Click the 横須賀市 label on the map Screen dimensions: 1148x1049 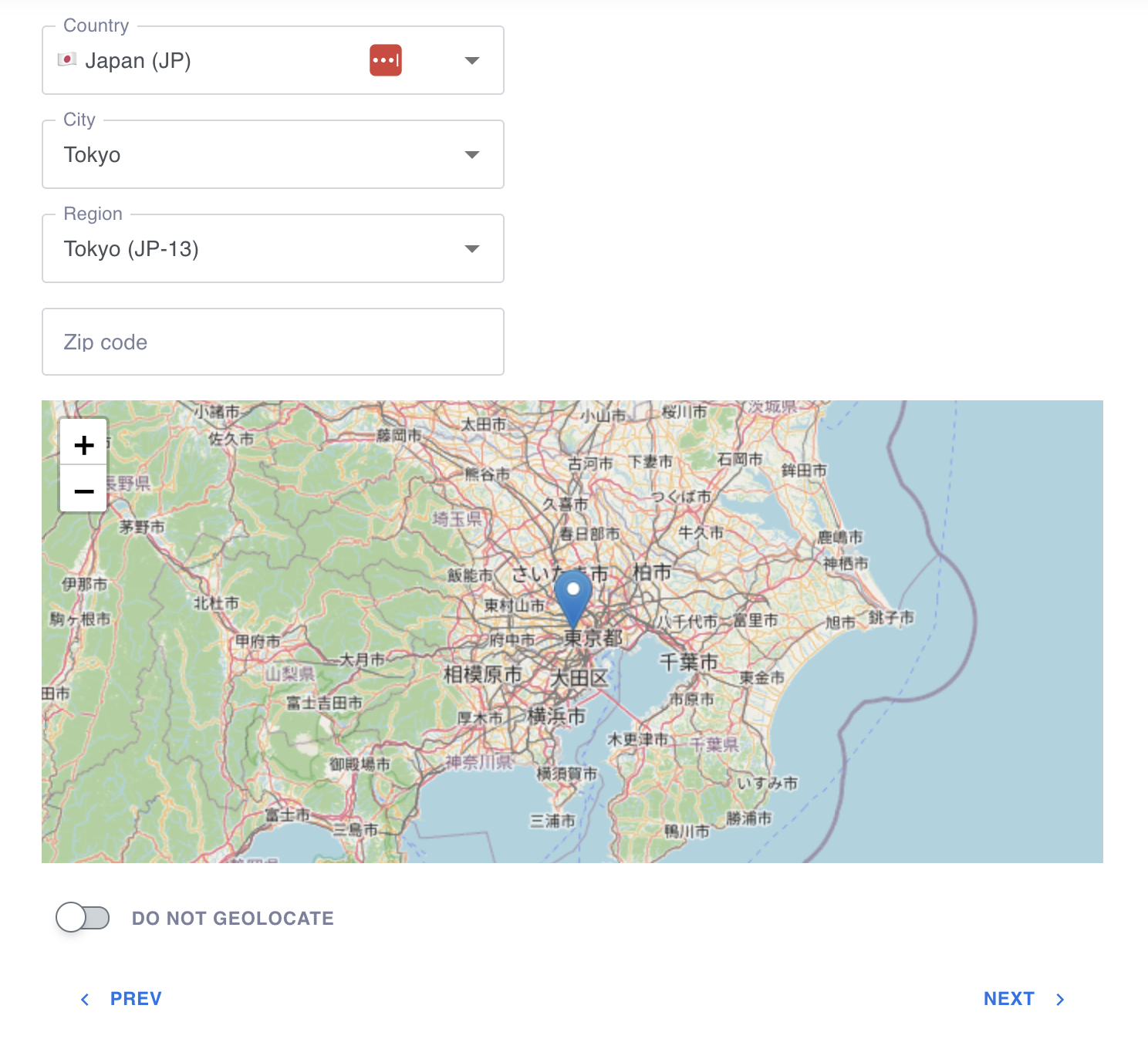(567, 773)
